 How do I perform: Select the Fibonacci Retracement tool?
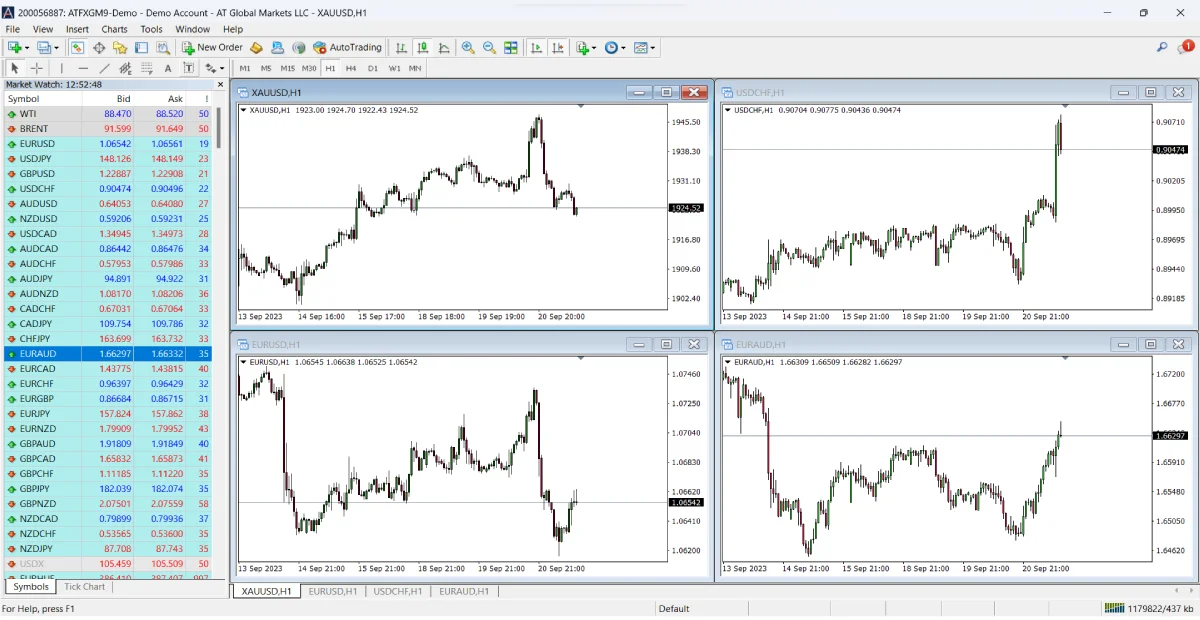[x=122, y=68]
